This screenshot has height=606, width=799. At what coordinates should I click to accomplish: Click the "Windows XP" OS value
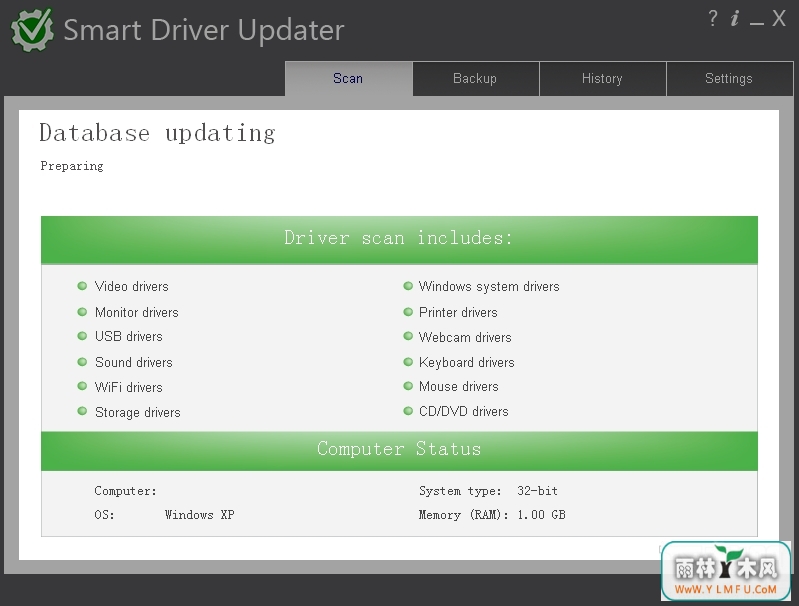coord(200,515)
